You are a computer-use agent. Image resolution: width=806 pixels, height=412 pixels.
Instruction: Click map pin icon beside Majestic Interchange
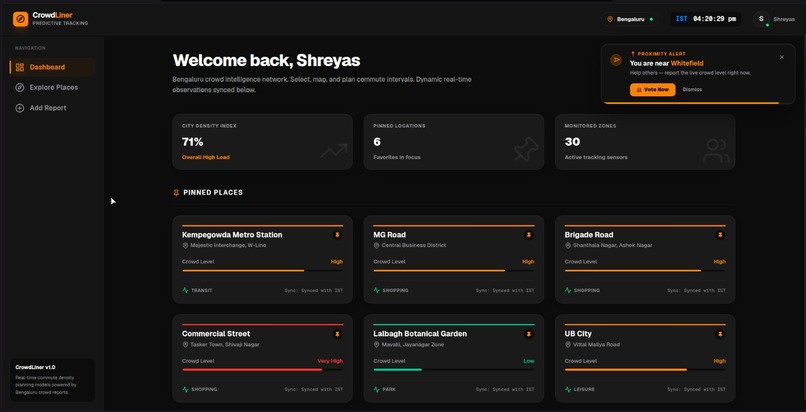click(x=185, y=246)
